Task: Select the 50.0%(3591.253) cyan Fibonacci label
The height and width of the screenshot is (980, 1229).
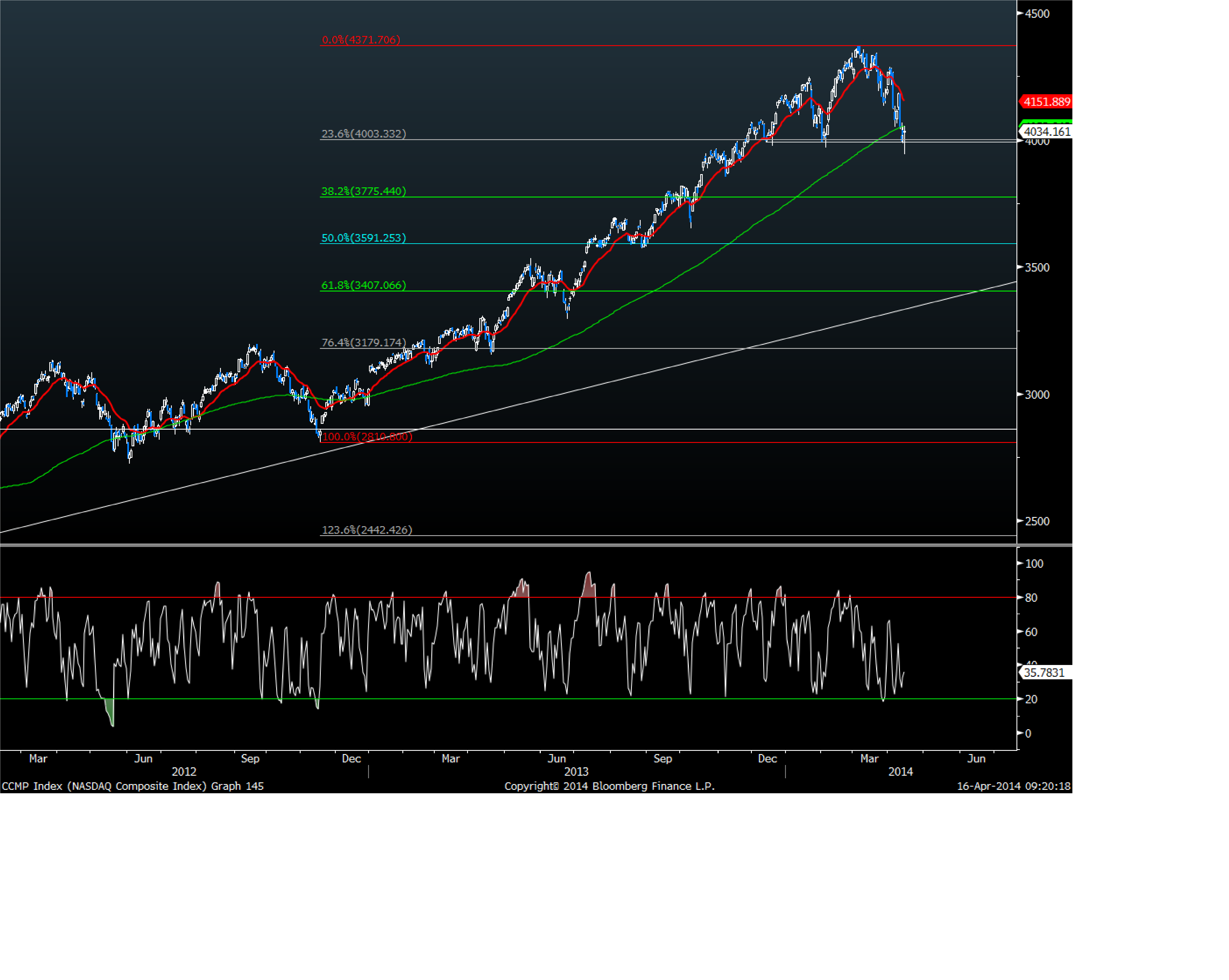Action: 364,238
